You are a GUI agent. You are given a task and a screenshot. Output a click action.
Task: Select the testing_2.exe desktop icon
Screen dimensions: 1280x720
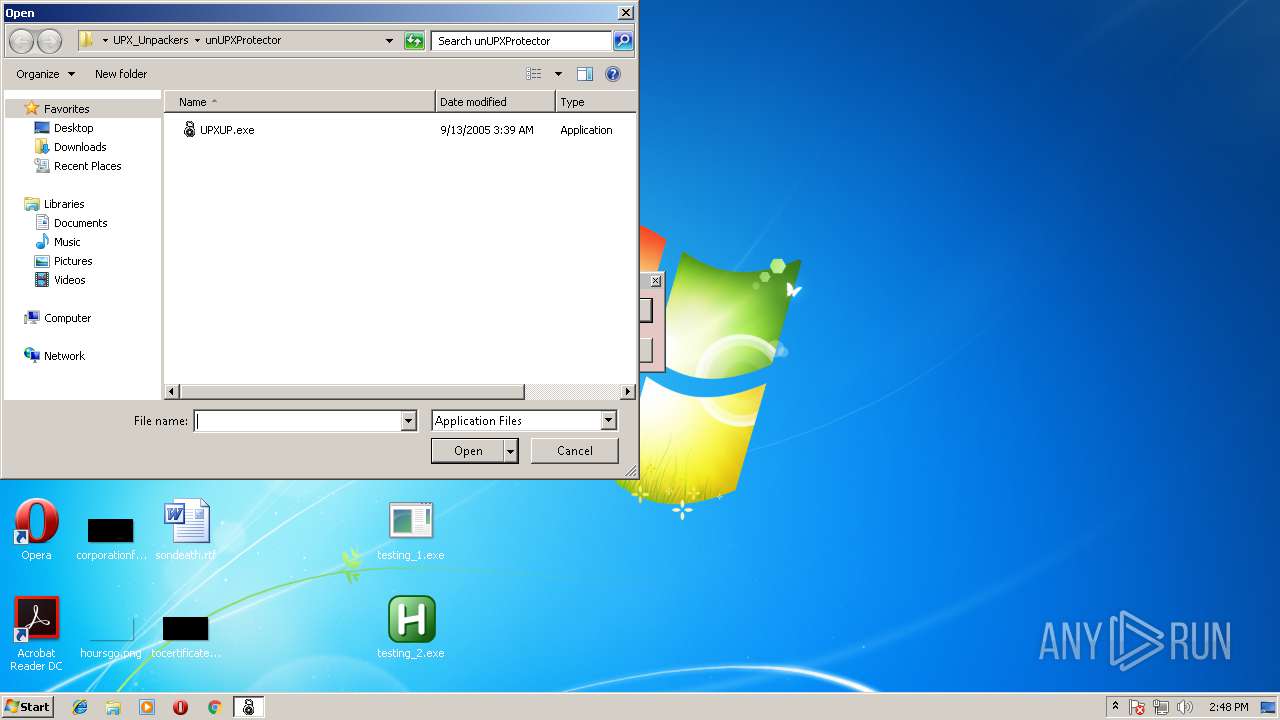click(x=411, y=628)
